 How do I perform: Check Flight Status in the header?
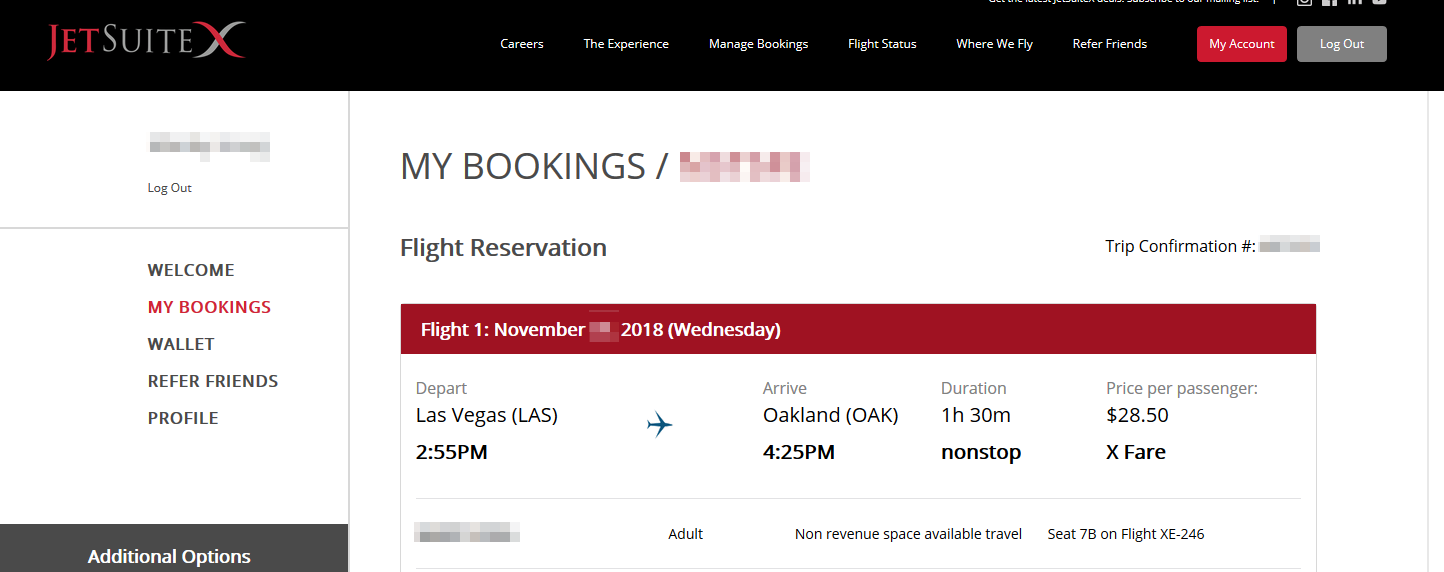882,44
